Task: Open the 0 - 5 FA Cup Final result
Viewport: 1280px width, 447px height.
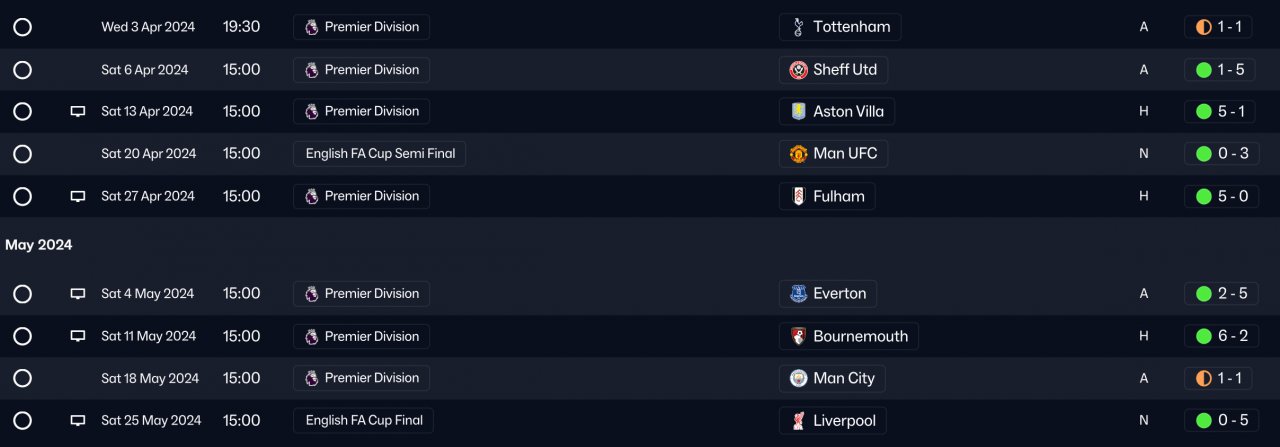Action: pos(1220,421)
